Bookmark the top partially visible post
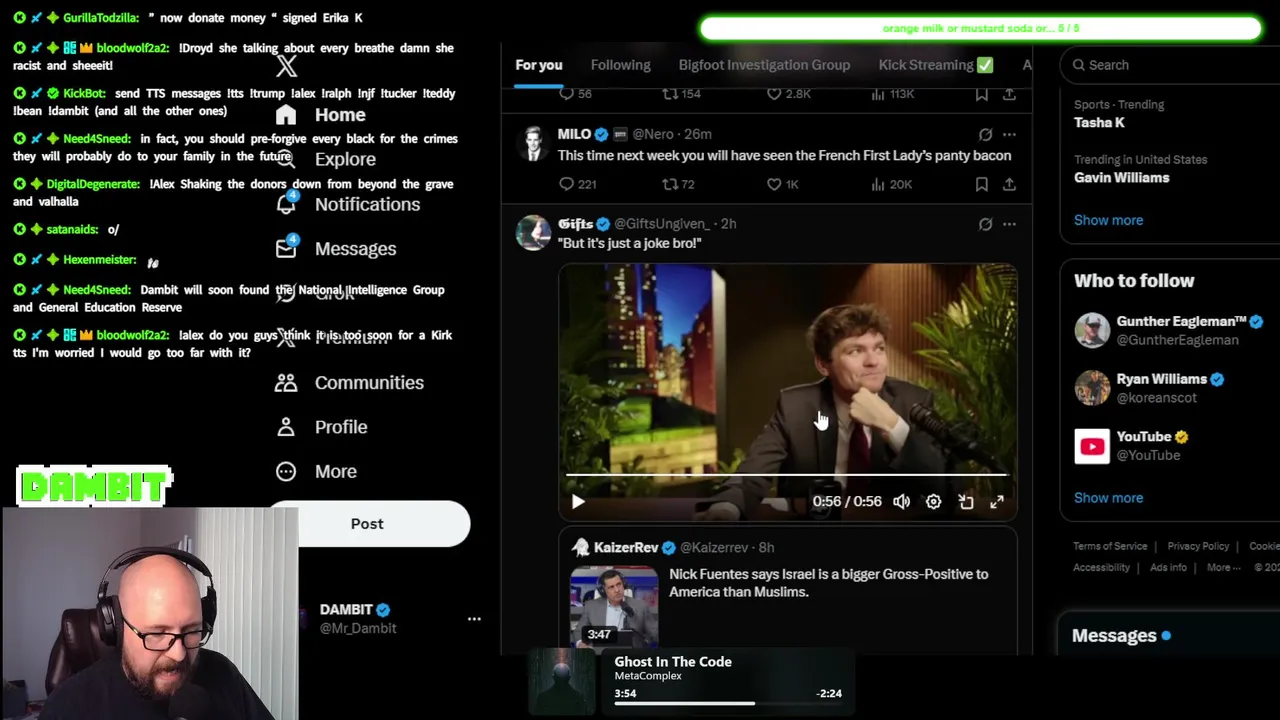 (982, 94)
